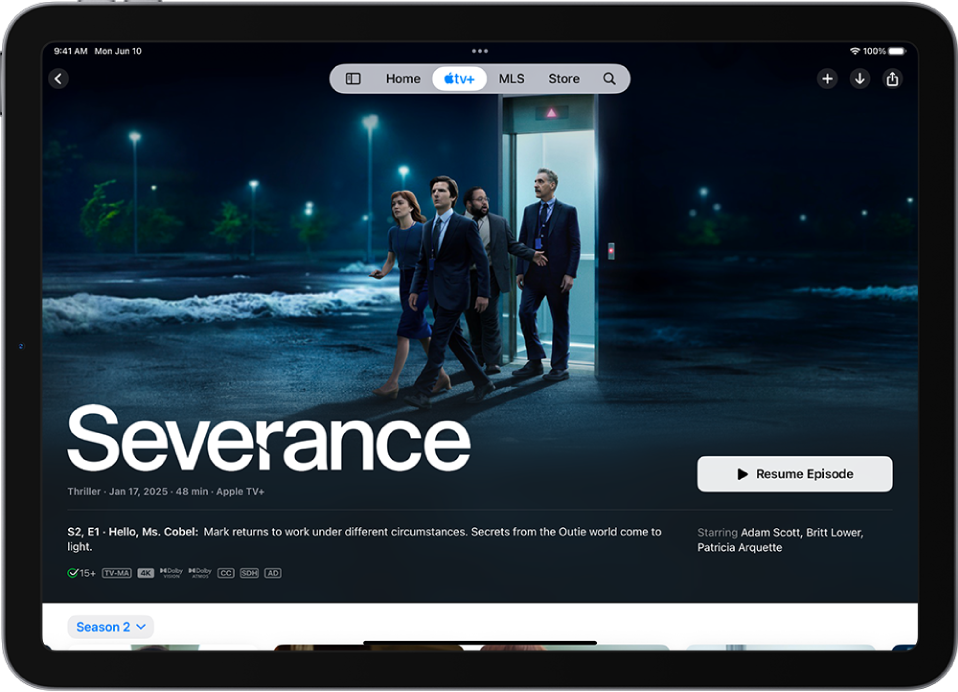Select the MLS section
Screen dimensions: 958x692
click(511, 78)
